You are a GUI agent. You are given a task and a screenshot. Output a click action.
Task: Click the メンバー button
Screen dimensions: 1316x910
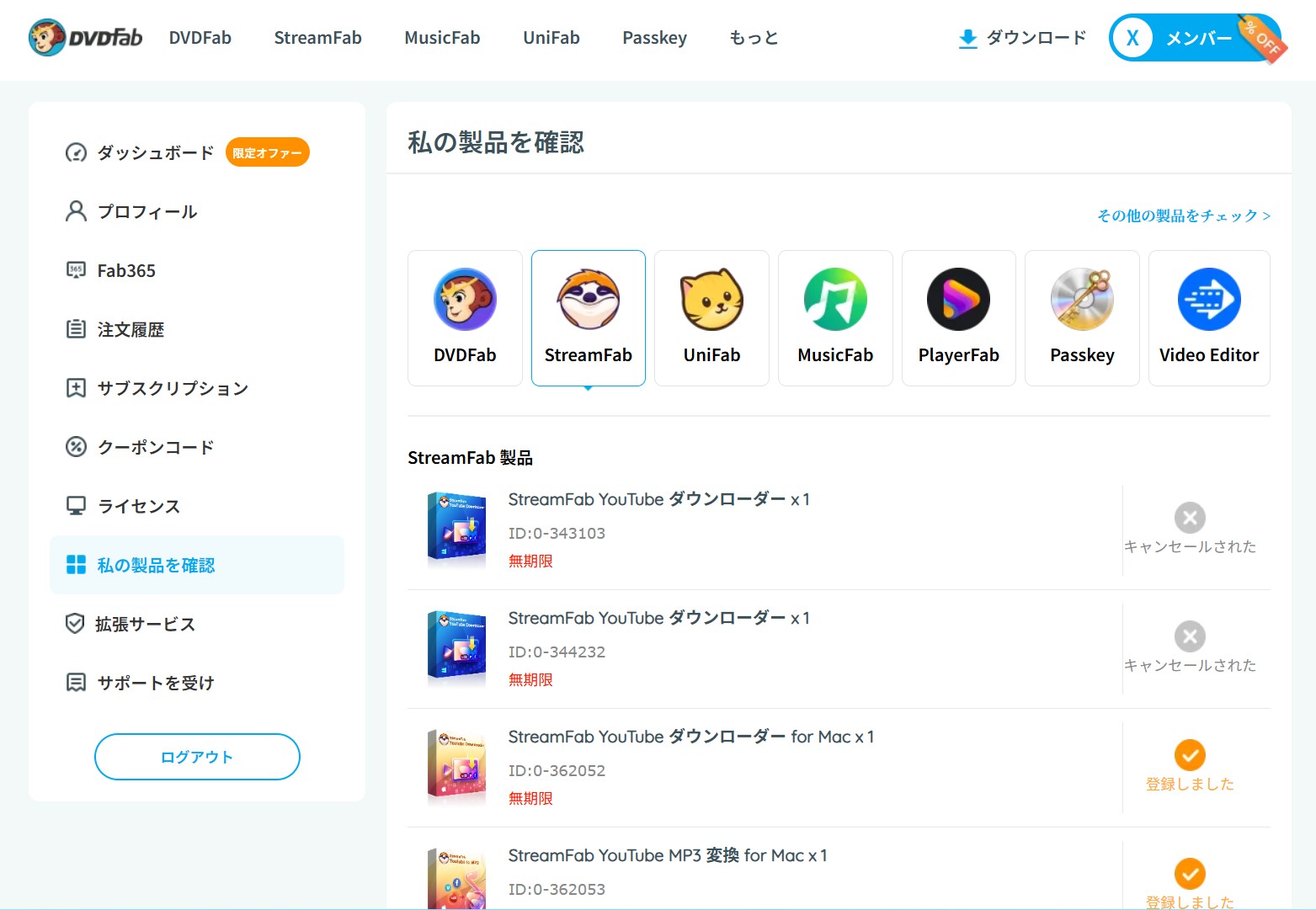[x=1196, y=38]
